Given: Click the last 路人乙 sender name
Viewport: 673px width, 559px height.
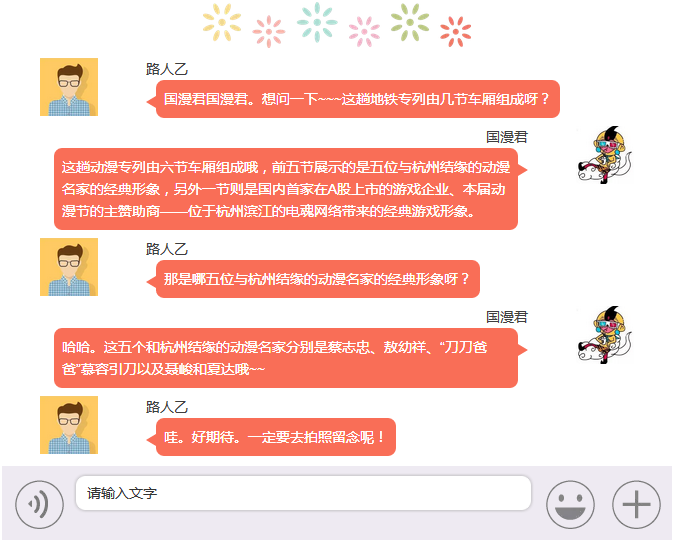Looking at the screenshot, I should coord(167,407).
